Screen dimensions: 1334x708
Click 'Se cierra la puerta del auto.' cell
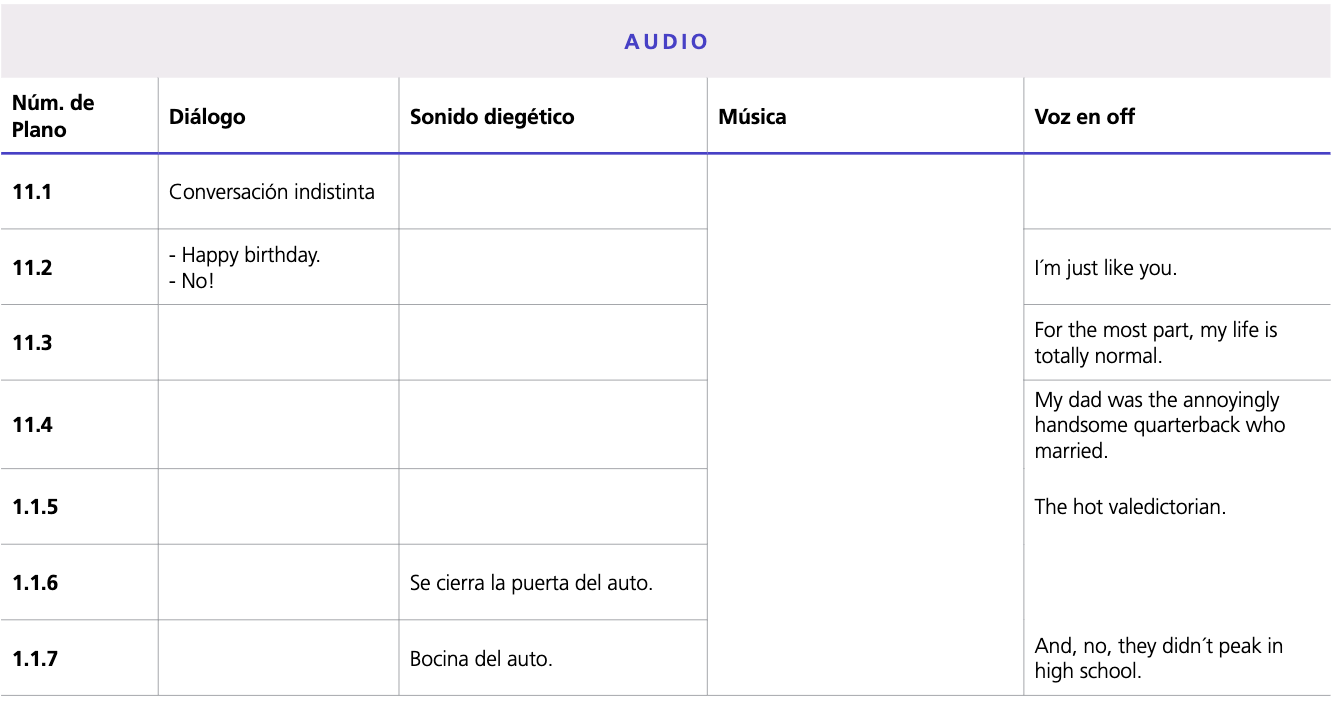[x=531, y=583]
